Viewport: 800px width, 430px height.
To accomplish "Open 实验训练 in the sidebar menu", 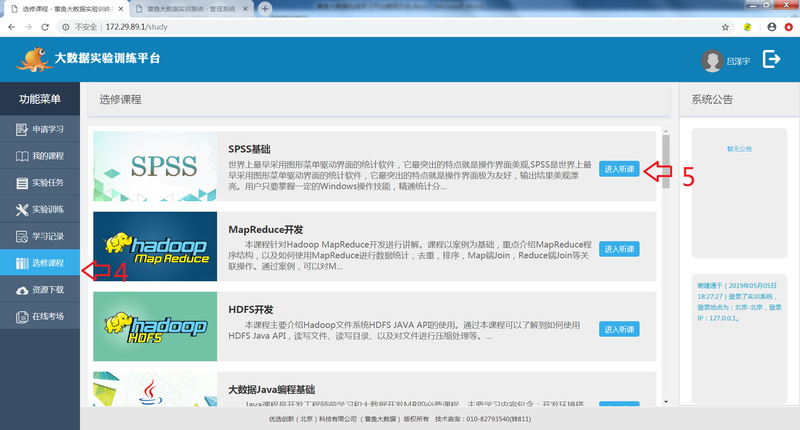I will pyautogui.click(x=40, y=209).
